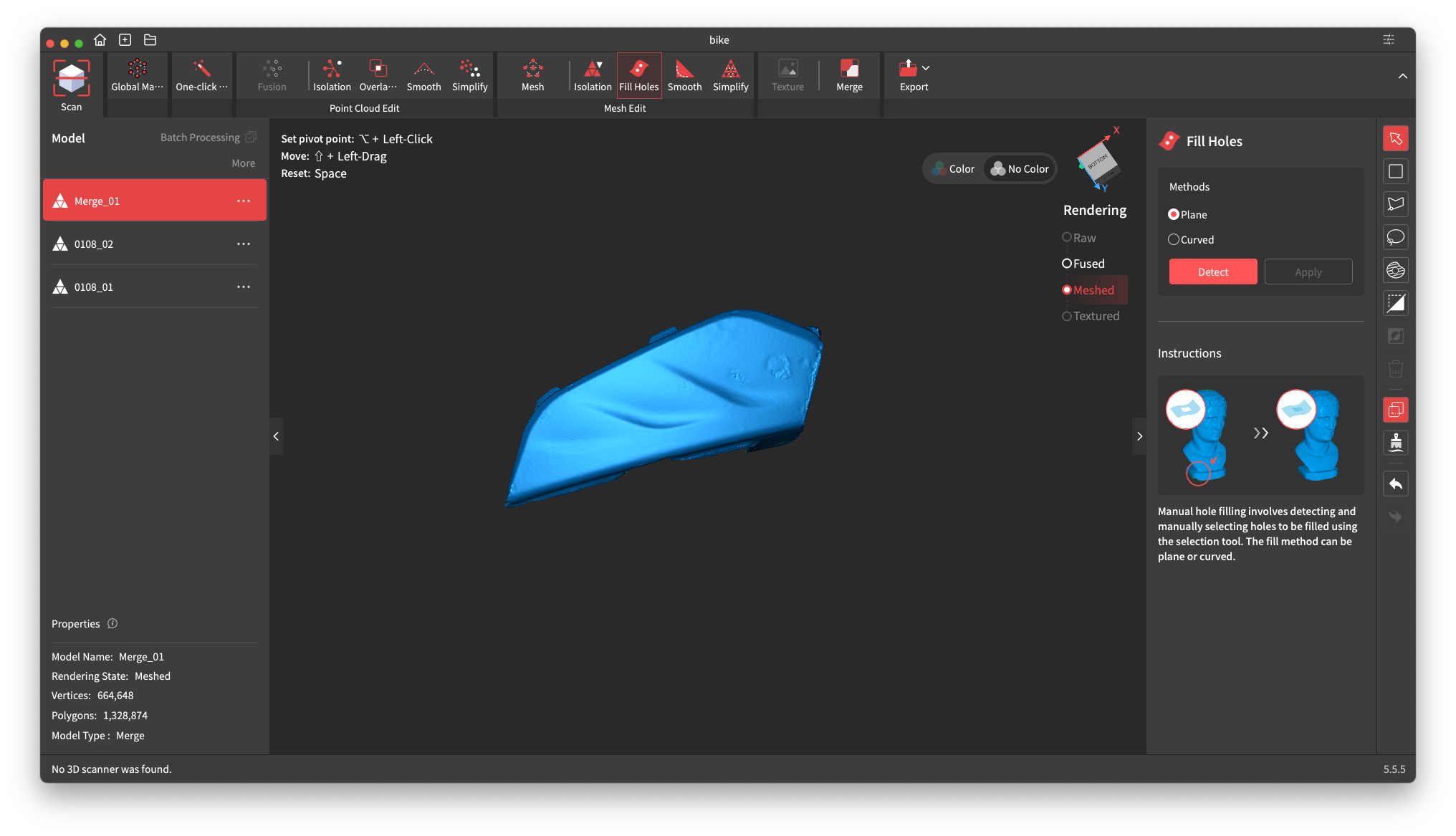
Task: Open the home icon in title bar
Action: (100, 40)
